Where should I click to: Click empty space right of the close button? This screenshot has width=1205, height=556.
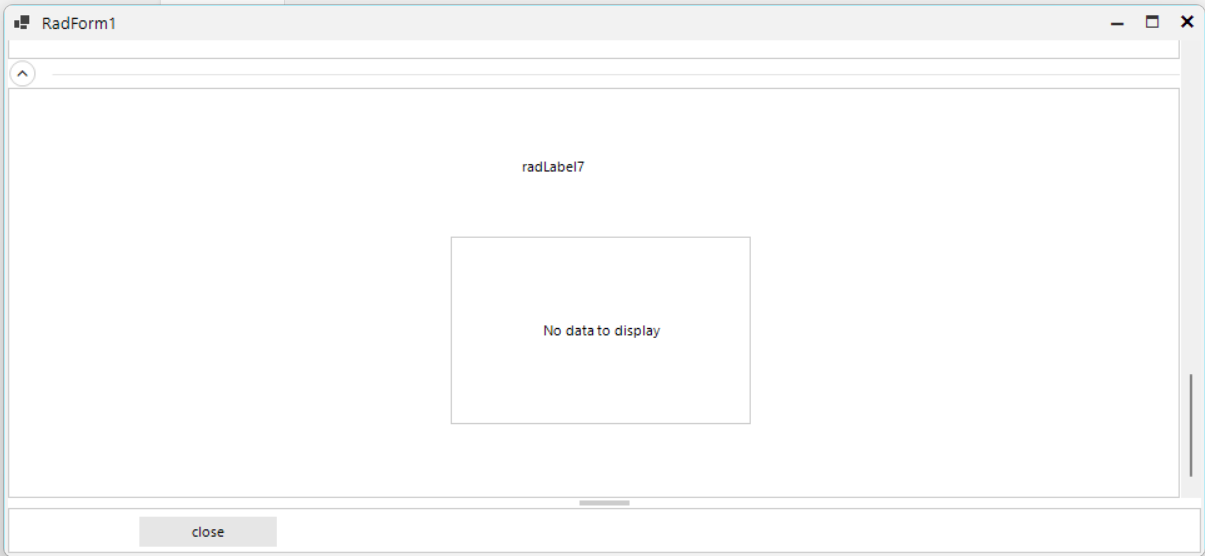(x=700, y=530)
